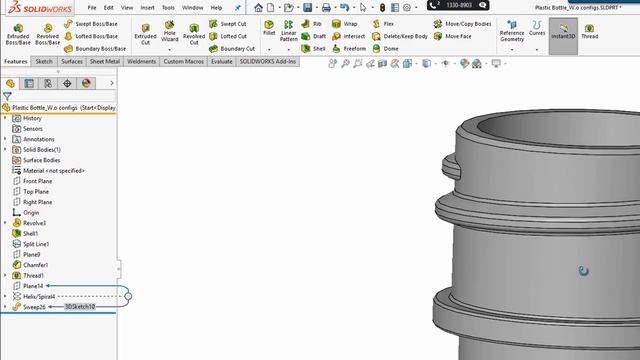Image resolution: width=640 pixels, height=360 pixels.
Task: Open the PropertyManager tab icon
Action: pos(29,83)
